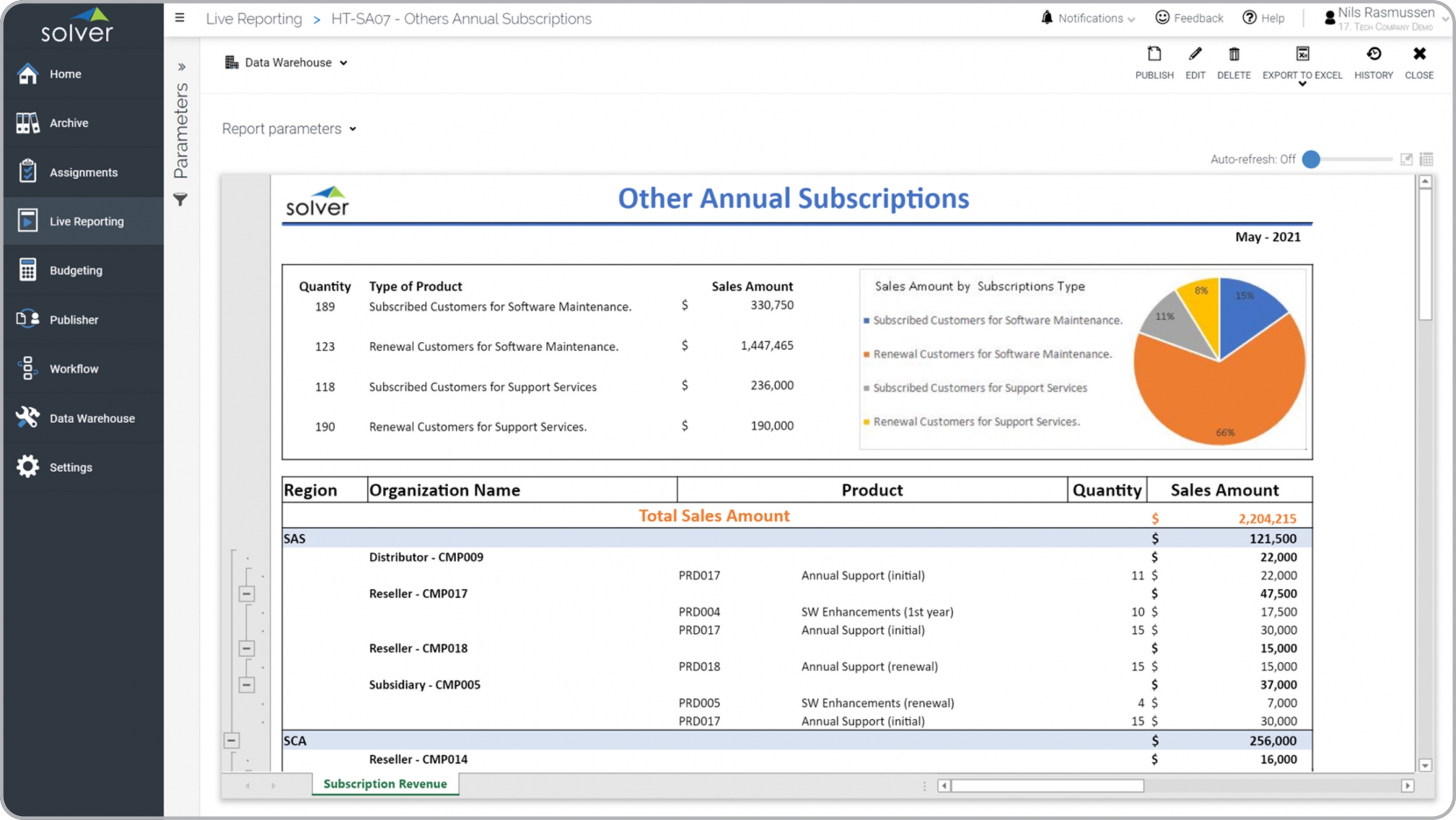Select the Subscription Revenue sheet tab

click(x=385, y=784)
